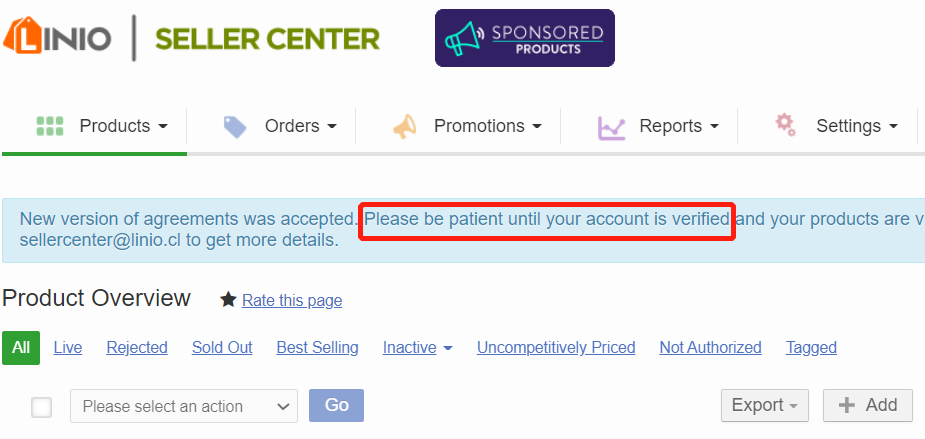This screenshot has height=439, width=925.
Task: Open the 'Please select an action' dropdown
Action: tap(184, 406)
